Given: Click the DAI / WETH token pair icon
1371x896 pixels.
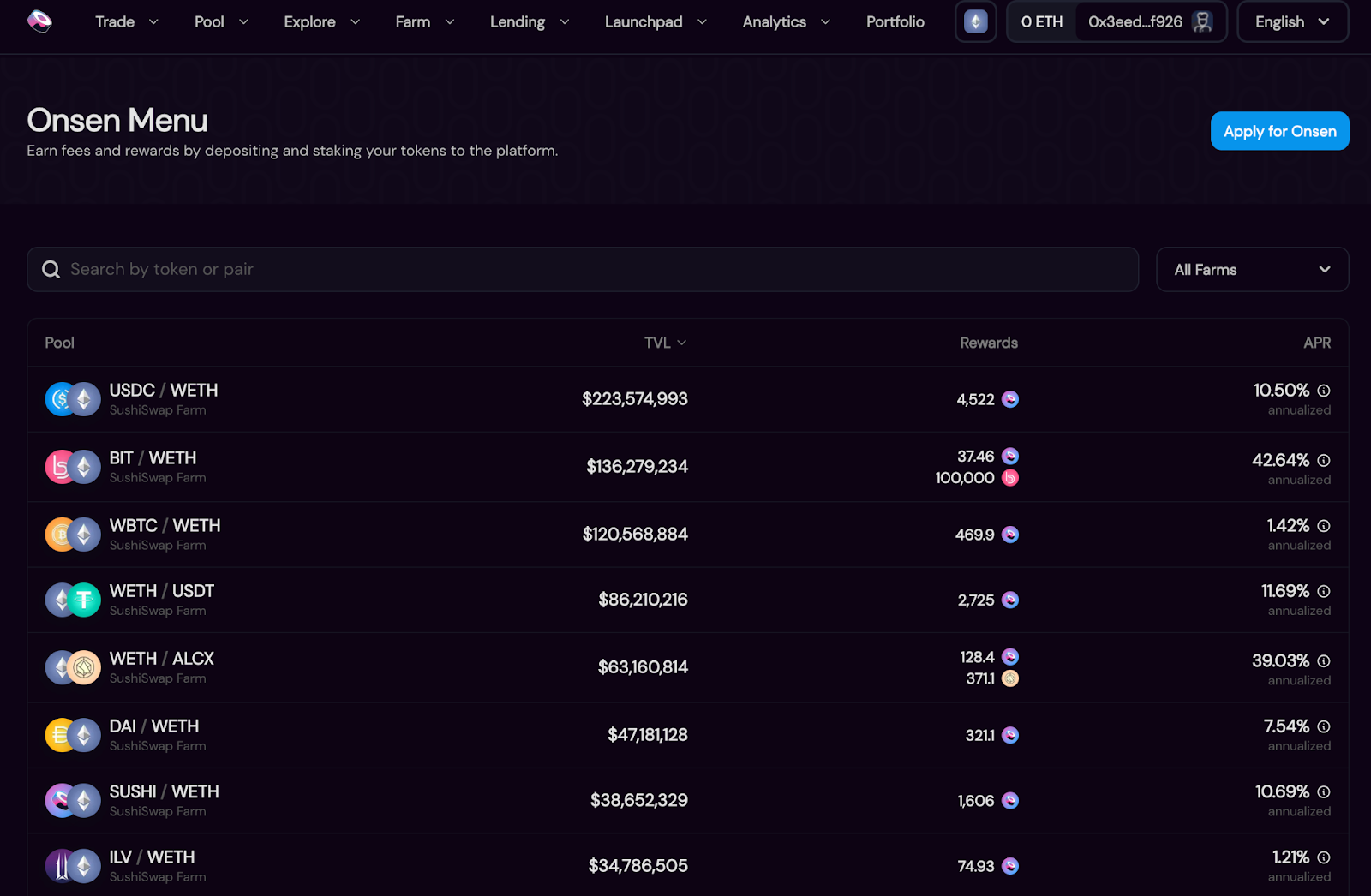Looking at the screenshot, I should (73, 735).
